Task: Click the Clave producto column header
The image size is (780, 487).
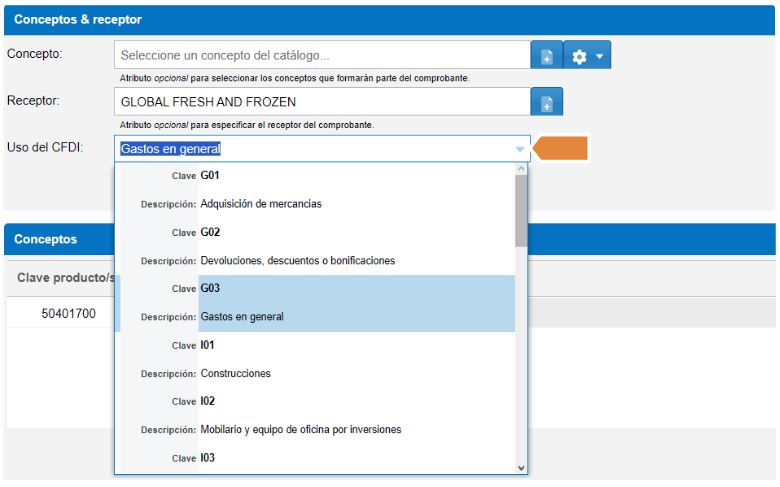Action: click(64, 277)
